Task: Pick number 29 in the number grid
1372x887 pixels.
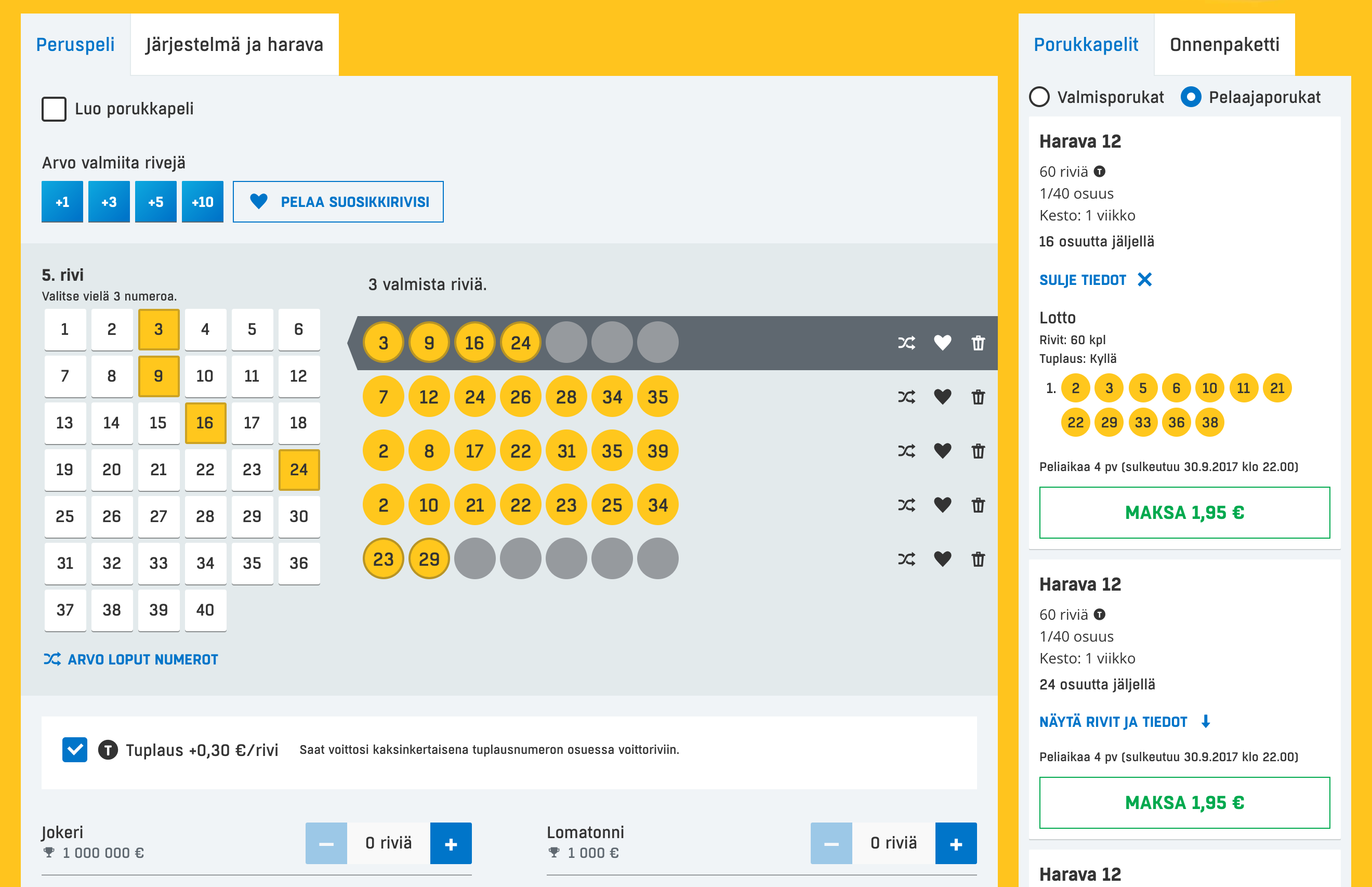Action: (252, 516)
